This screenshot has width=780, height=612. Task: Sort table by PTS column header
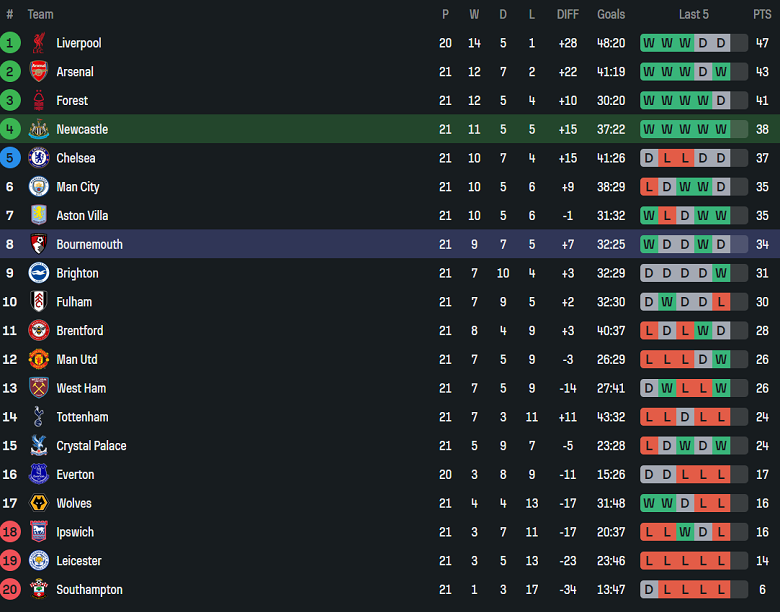click(x=762, y=14)
